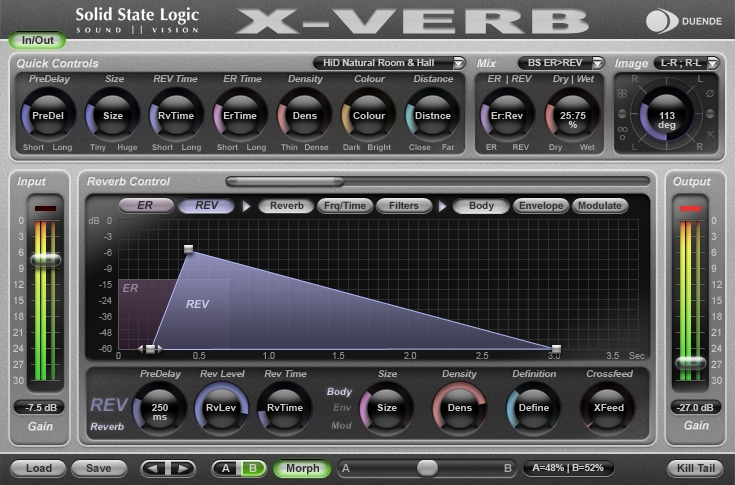Screen dimensions: 735x485
Task: Click the PreDel knob in Quick Controls
Action: pyautogui.click(x=48, y=115)
